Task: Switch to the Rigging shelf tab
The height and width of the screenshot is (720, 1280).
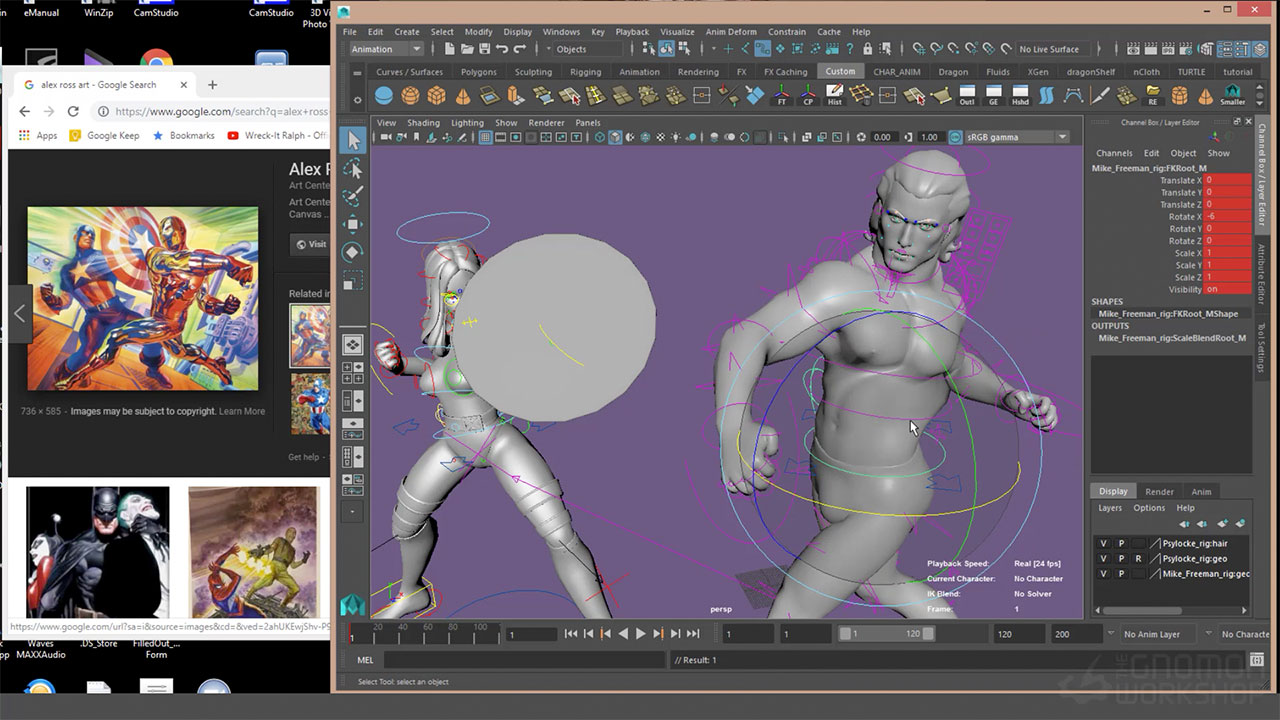Action: 585,72
